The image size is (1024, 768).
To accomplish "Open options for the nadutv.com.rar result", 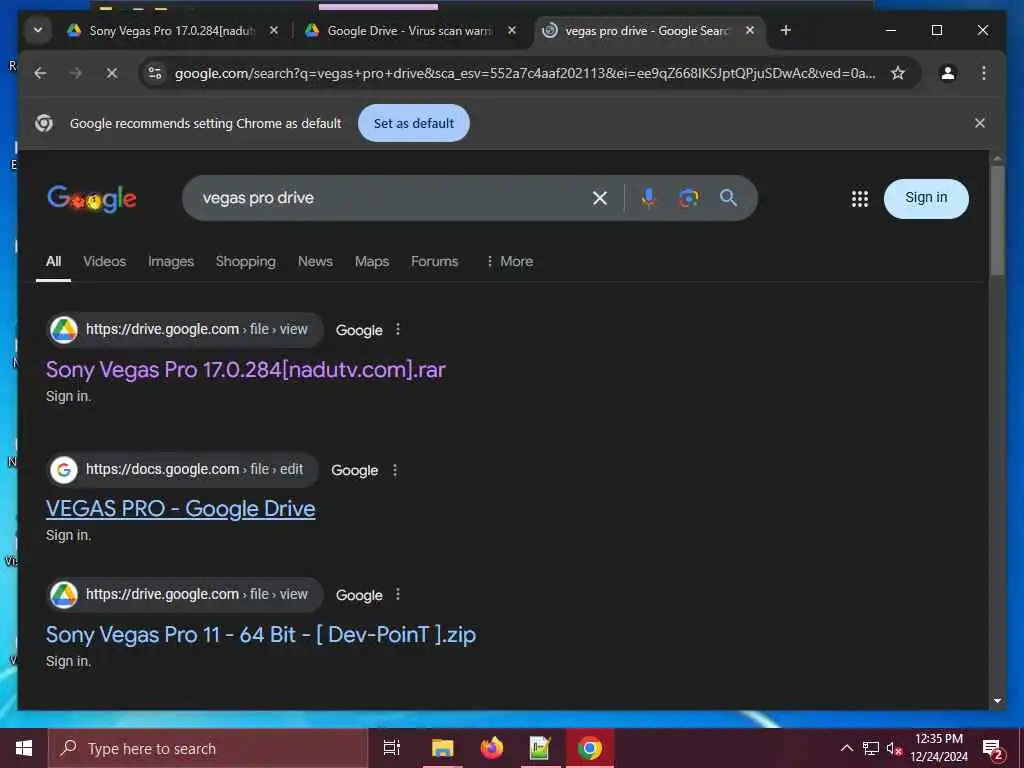I will click(x=398, y=330).
